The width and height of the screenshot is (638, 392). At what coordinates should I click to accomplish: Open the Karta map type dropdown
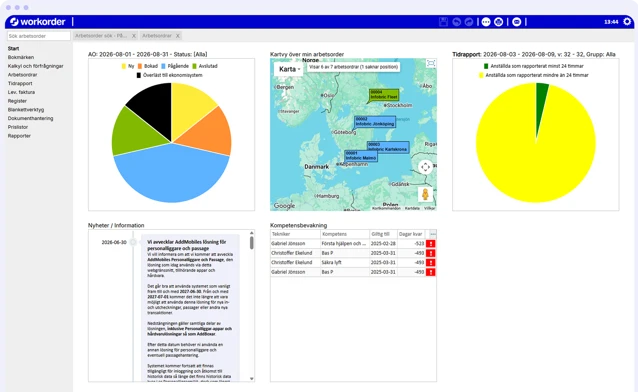tap(289, 69)
